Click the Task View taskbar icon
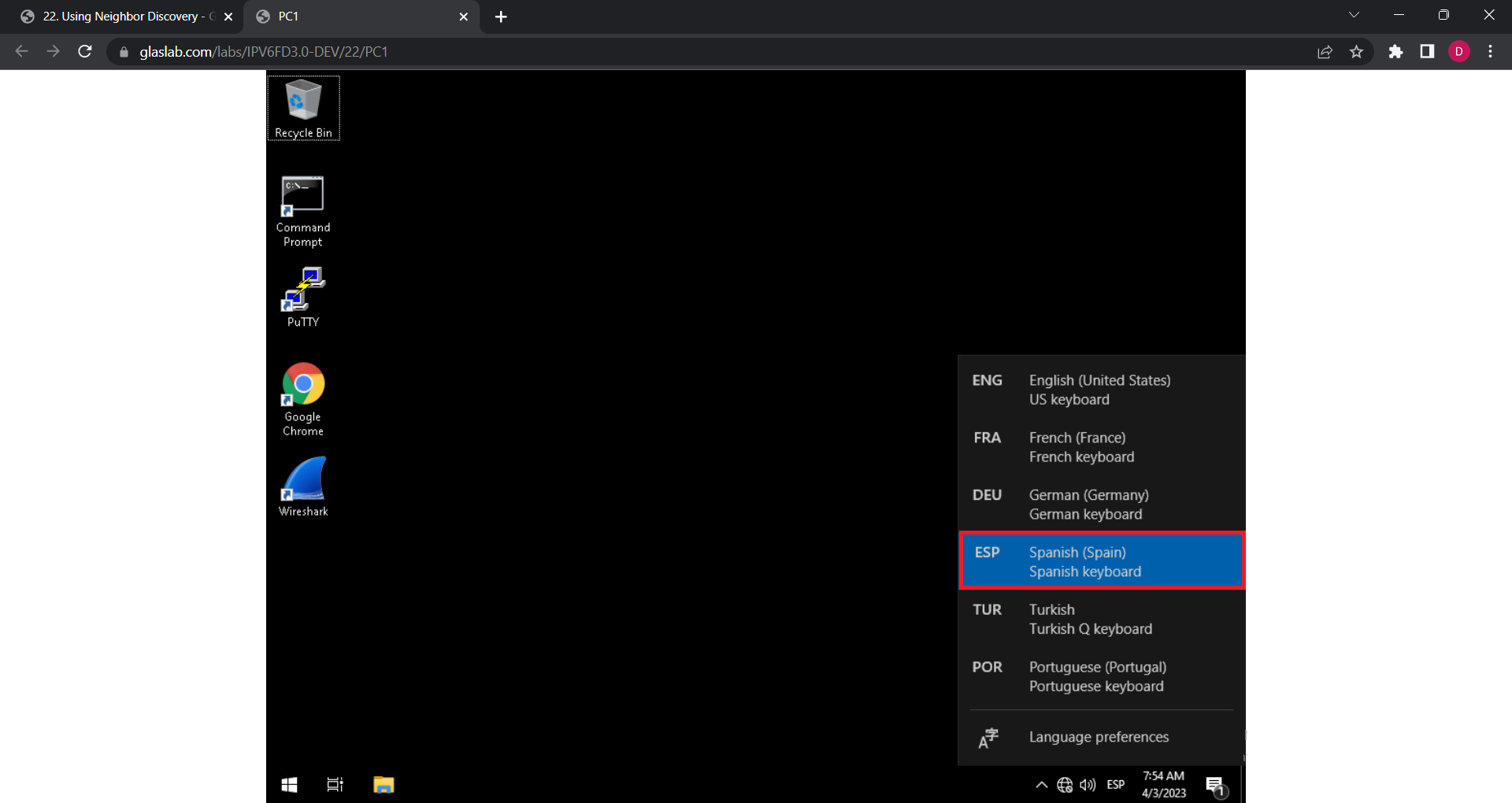This screenshot has height=803, width=1512. tap(335, 785)
